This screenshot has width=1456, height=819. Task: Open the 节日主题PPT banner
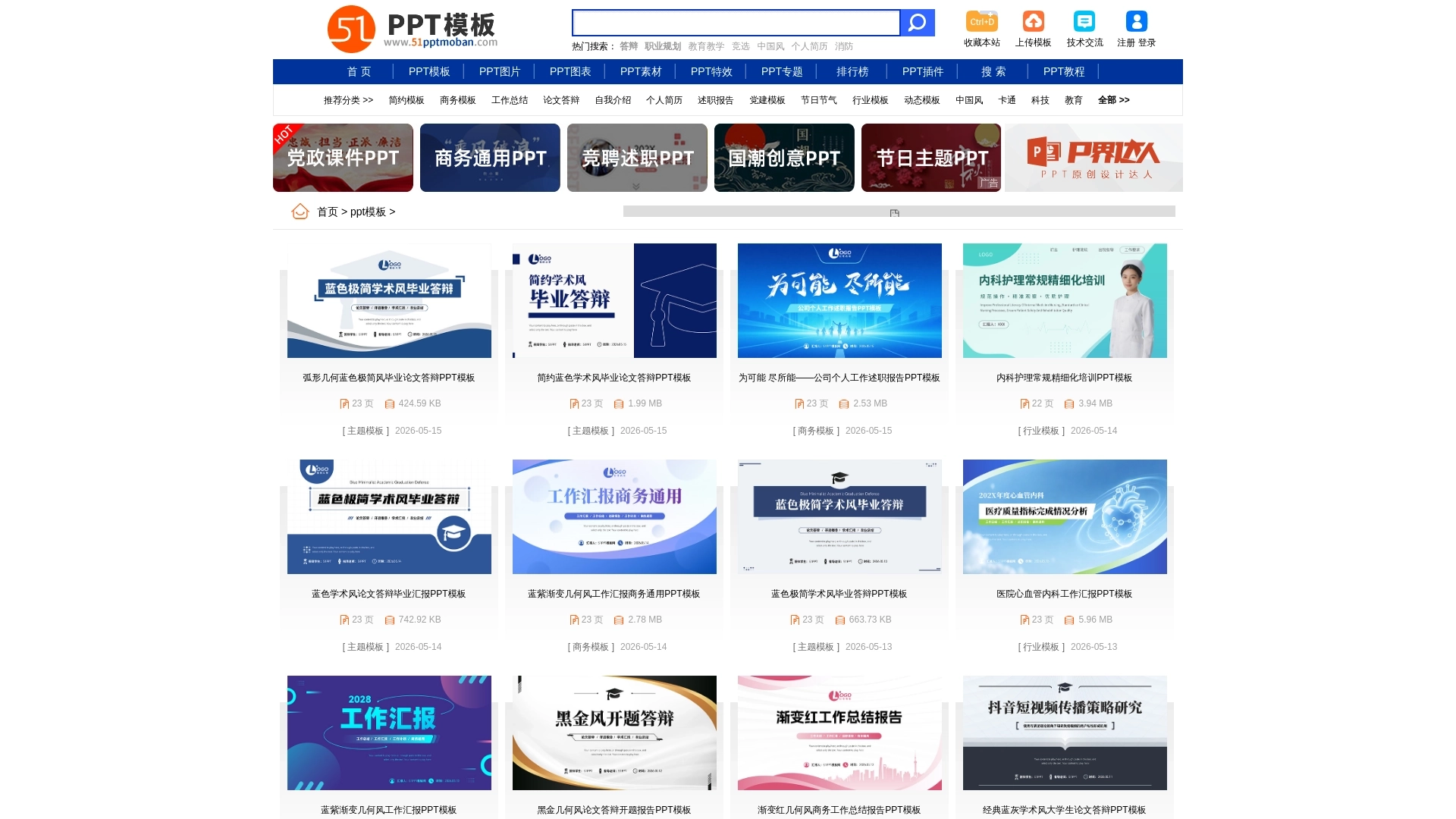click(x=931, y=158)
